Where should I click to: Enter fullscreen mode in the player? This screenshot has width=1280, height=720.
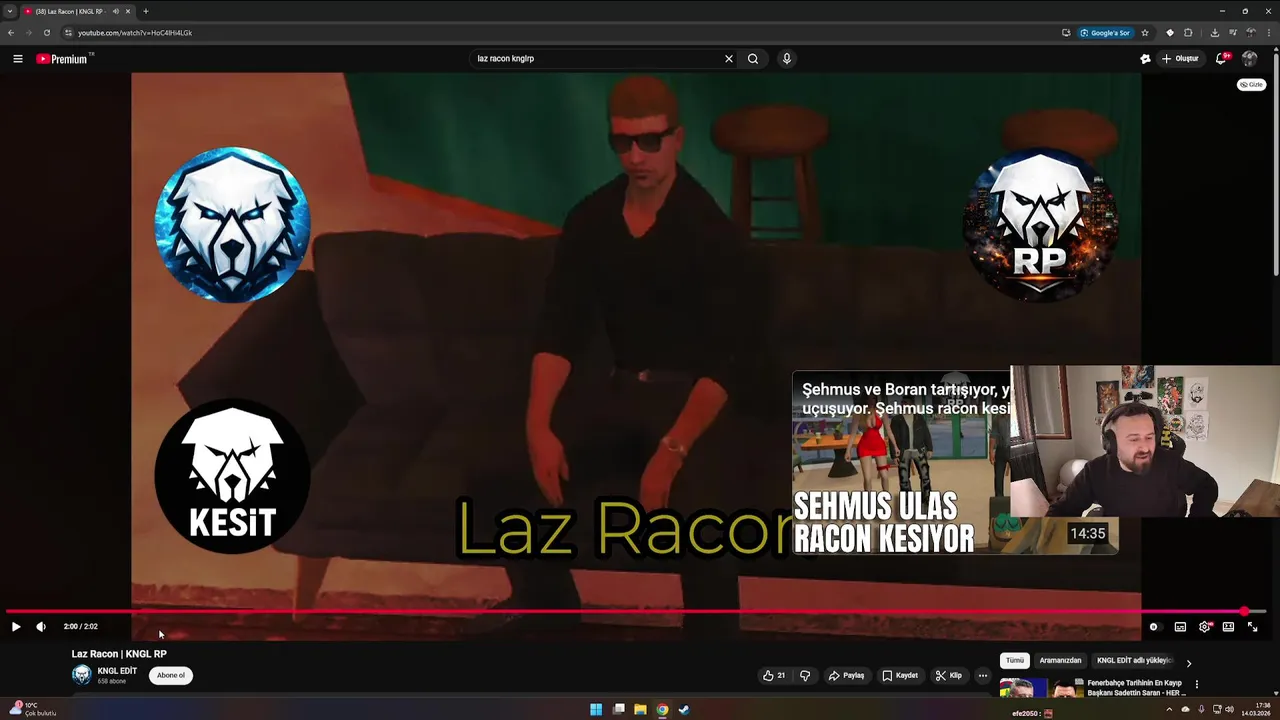click(x=1252, y=627)
